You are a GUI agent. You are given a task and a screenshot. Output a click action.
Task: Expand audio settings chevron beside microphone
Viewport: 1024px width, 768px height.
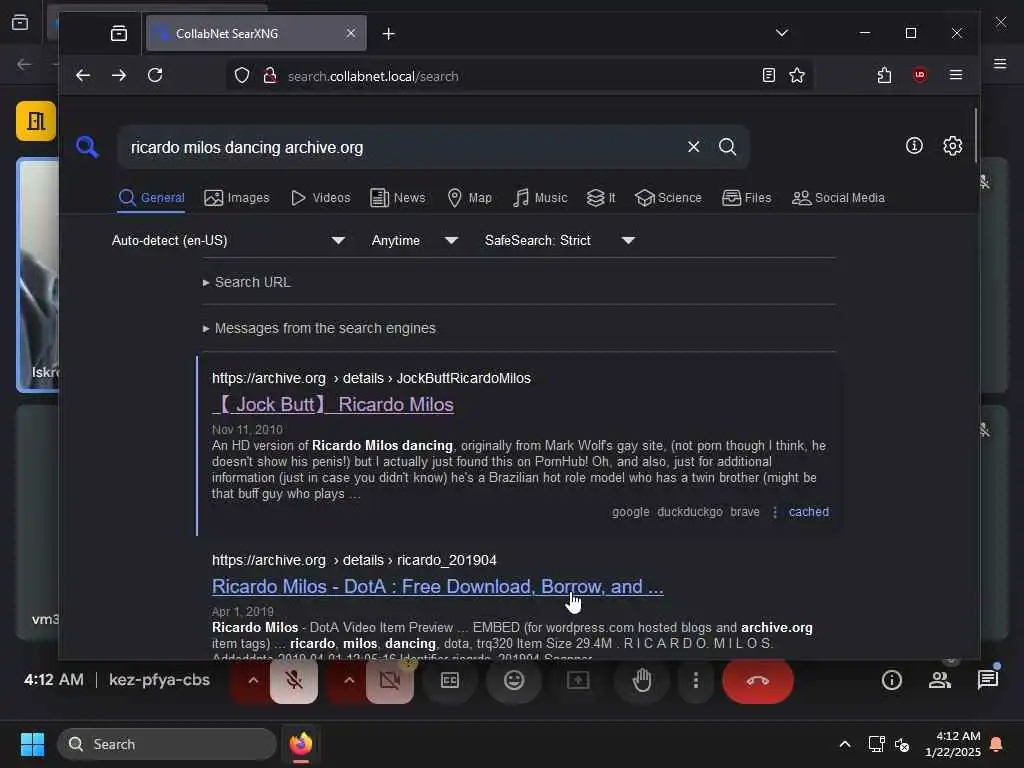click(x=253, y=680)
